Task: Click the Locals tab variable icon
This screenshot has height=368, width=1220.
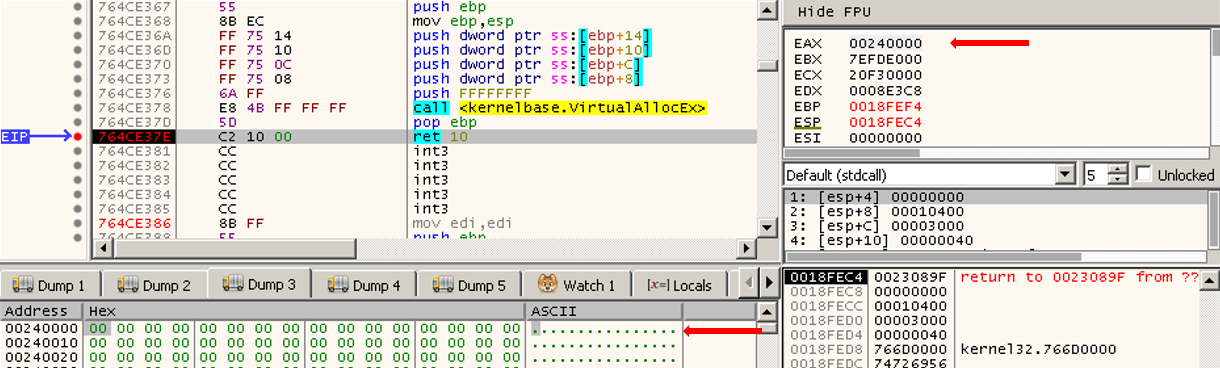Action: 658,285
